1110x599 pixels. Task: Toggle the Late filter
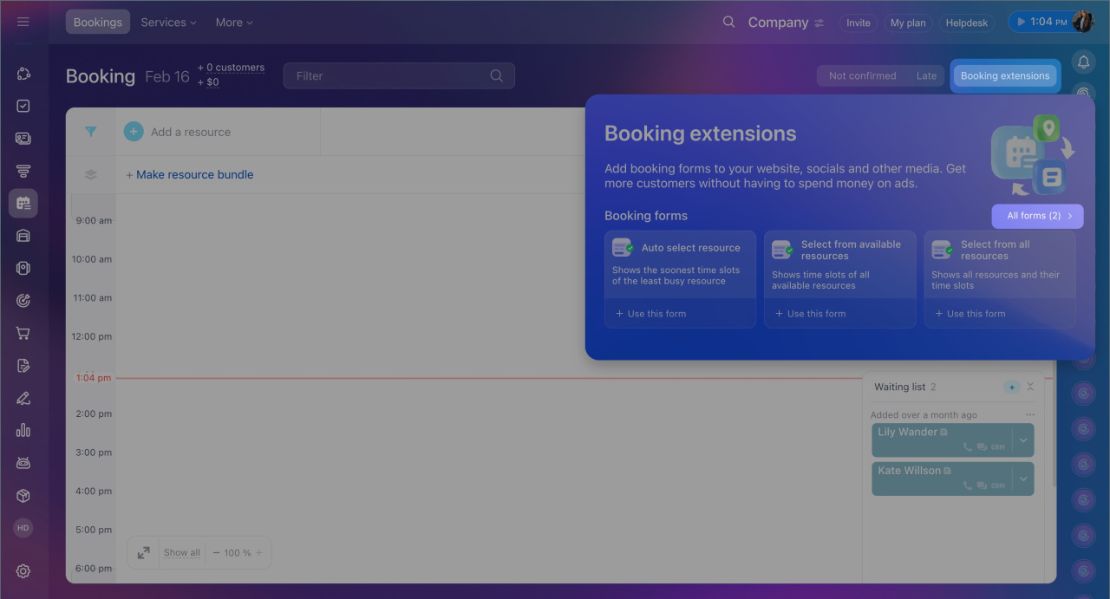[926, 76]
